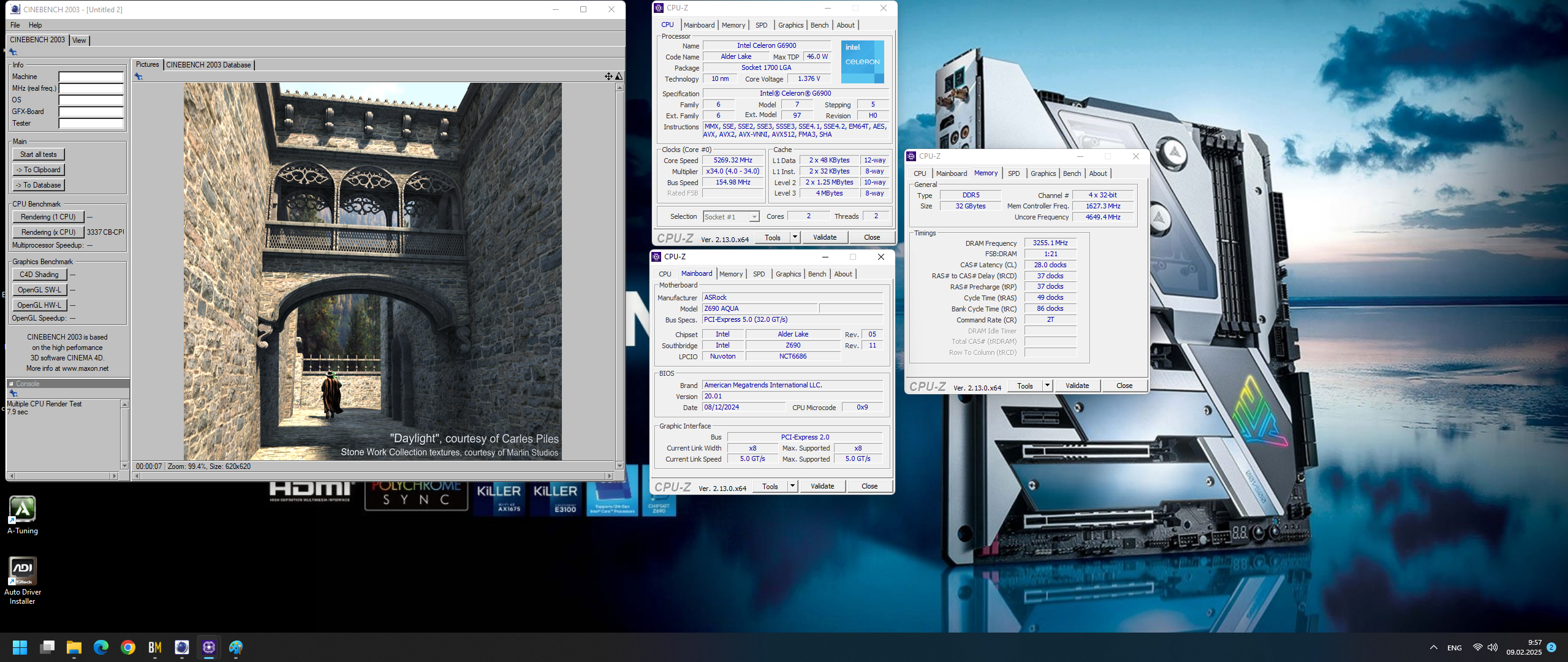Show hidden system tray icons
Image resolution: width=1568 pixels, height=662 pixels.
point(1433,647)
